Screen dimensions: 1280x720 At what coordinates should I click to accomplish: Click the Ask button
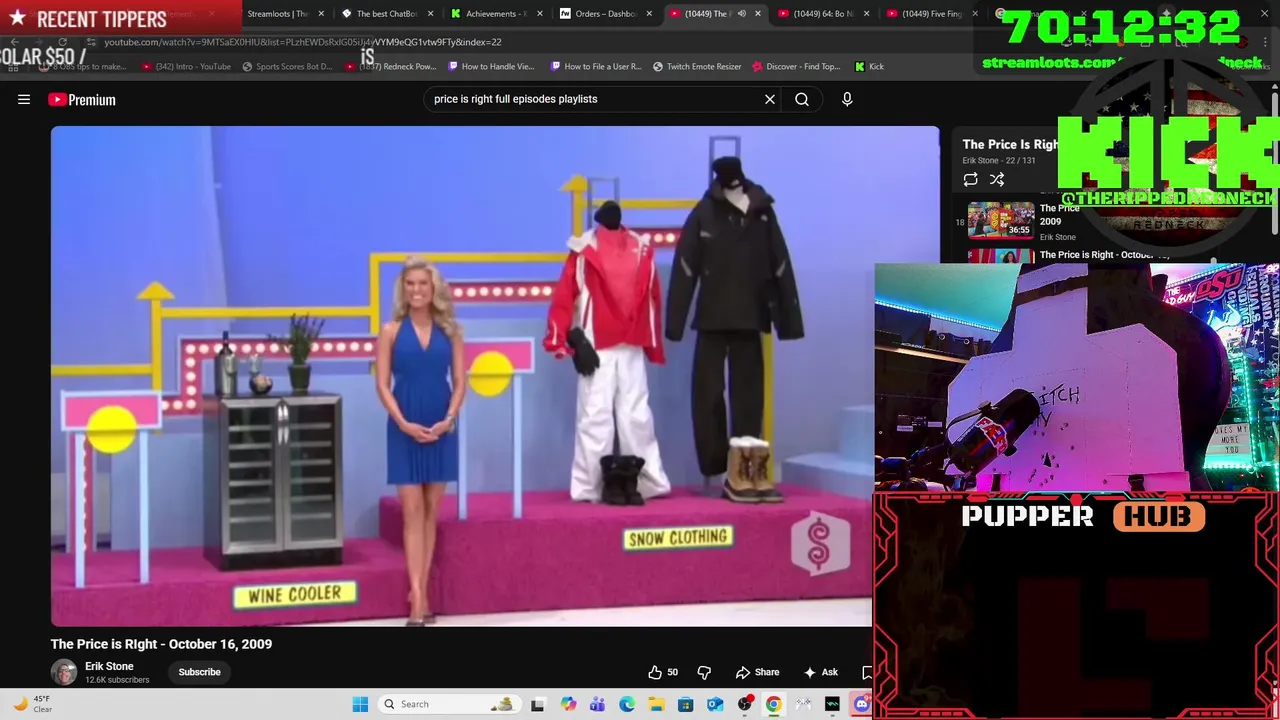pyautogui.click(x=821, y=672)
